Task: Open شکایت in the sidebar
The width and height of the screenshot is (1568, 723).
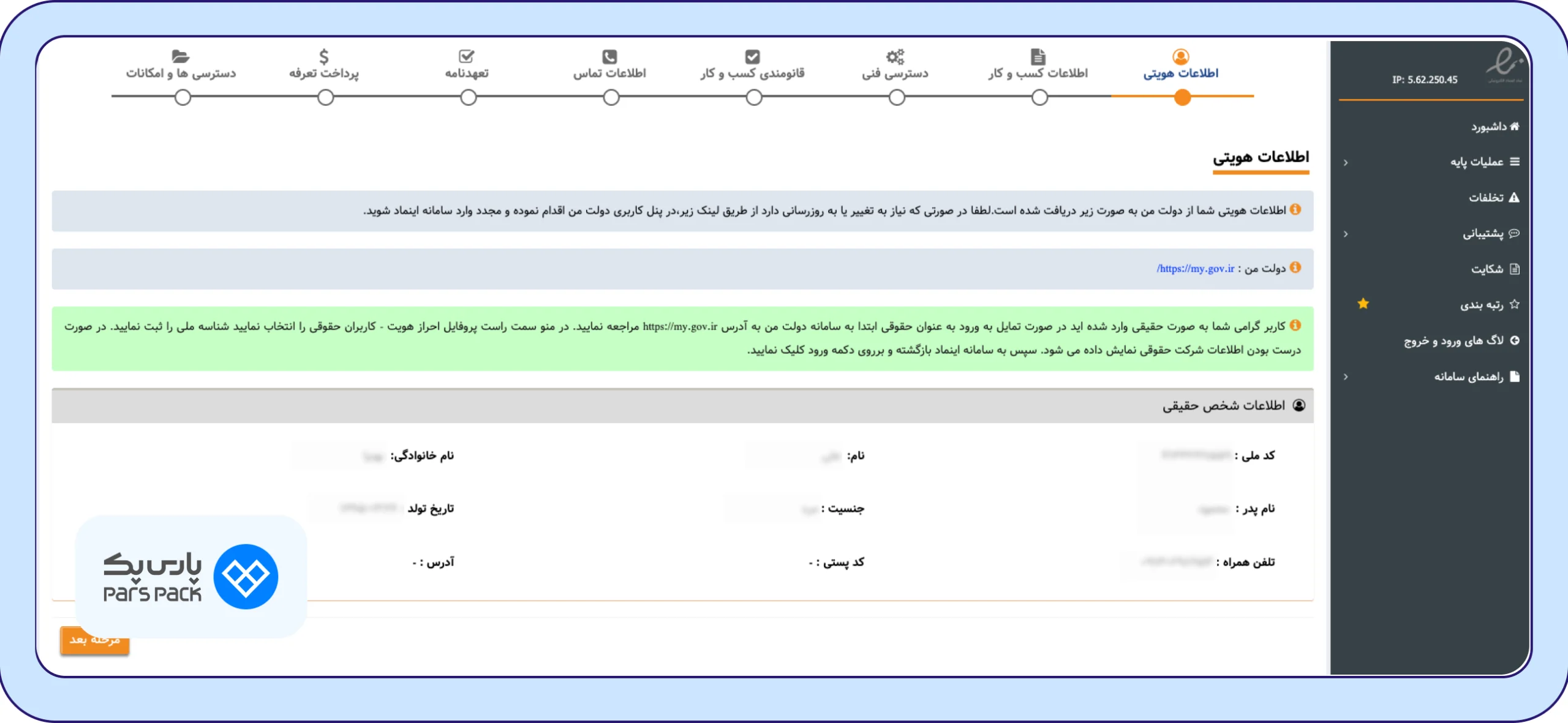Action: [1487, 269]
